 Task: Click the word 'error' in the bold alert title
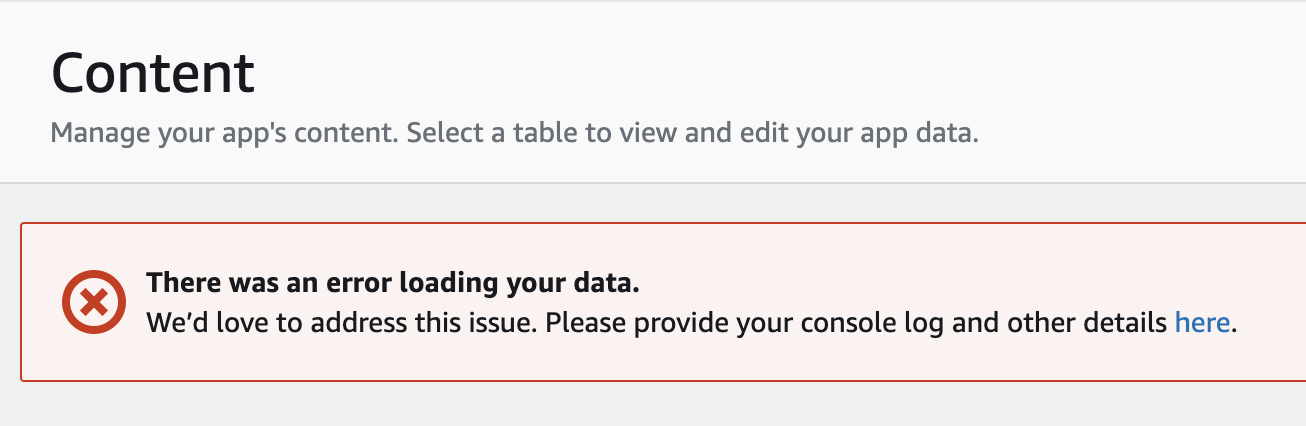pos(359,283)
